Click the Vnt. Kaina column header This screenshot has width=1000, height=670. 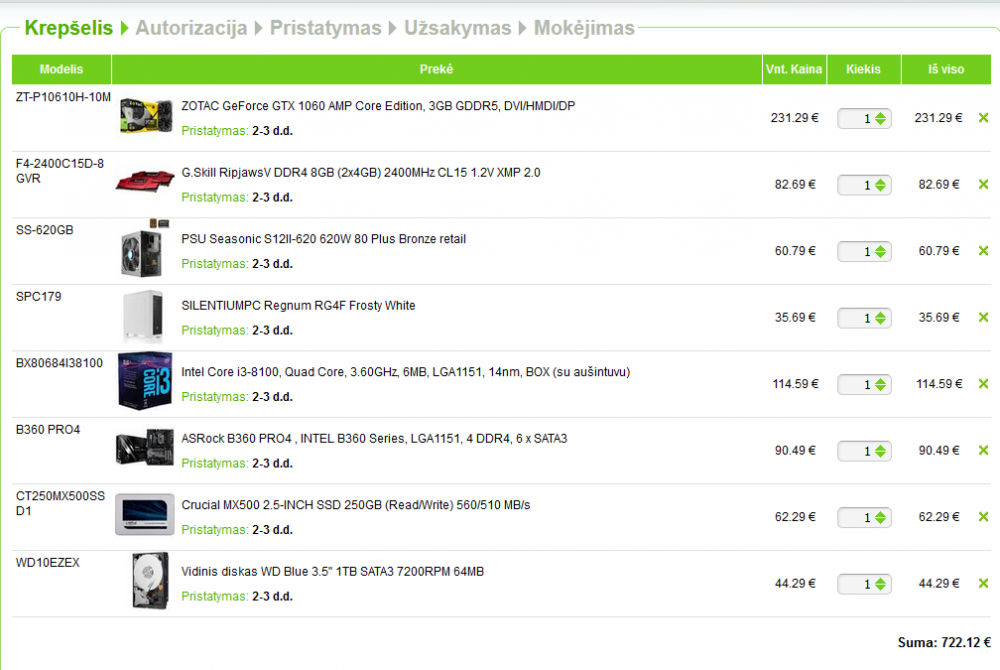794,69
